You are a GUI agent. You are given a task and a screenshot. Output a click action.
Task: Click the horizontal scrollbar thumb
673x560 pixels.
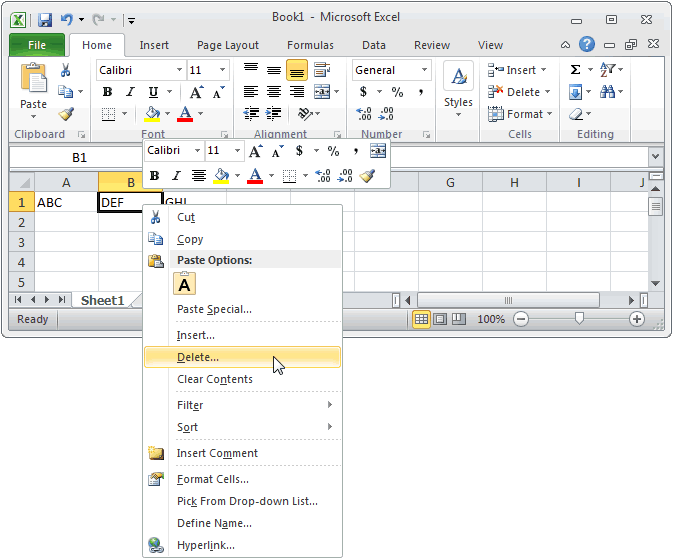tap(508, 300)
